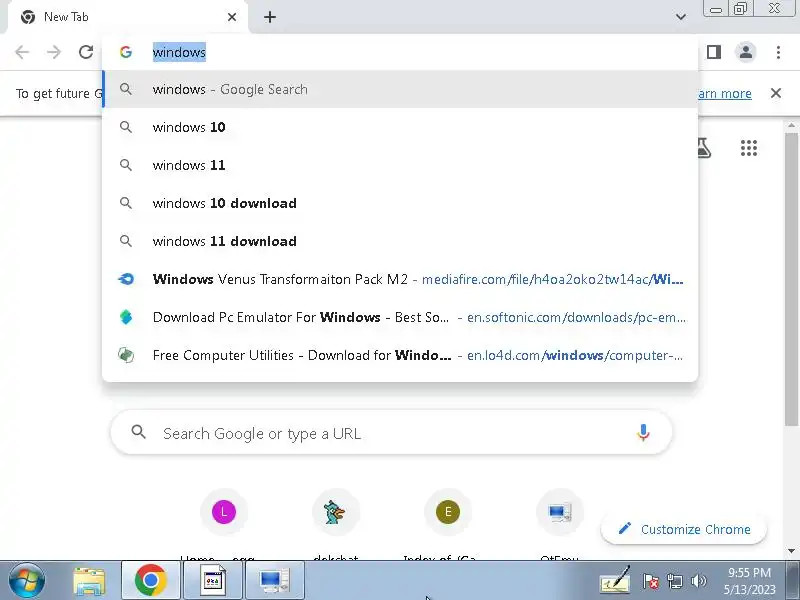Click the page vertical scrollbar thumb
Viewport: 800px width, 600px height.
791,278
